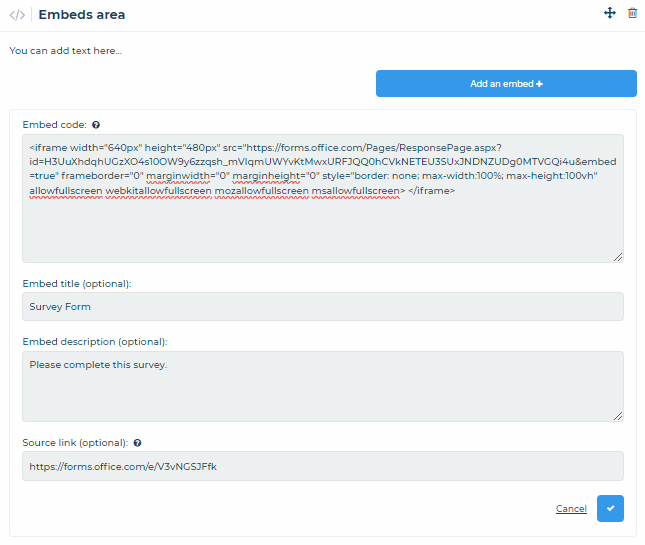Open help tooltip next to Embed code
The height and width of the screenshot is (545, 645).
coord(96,125)
